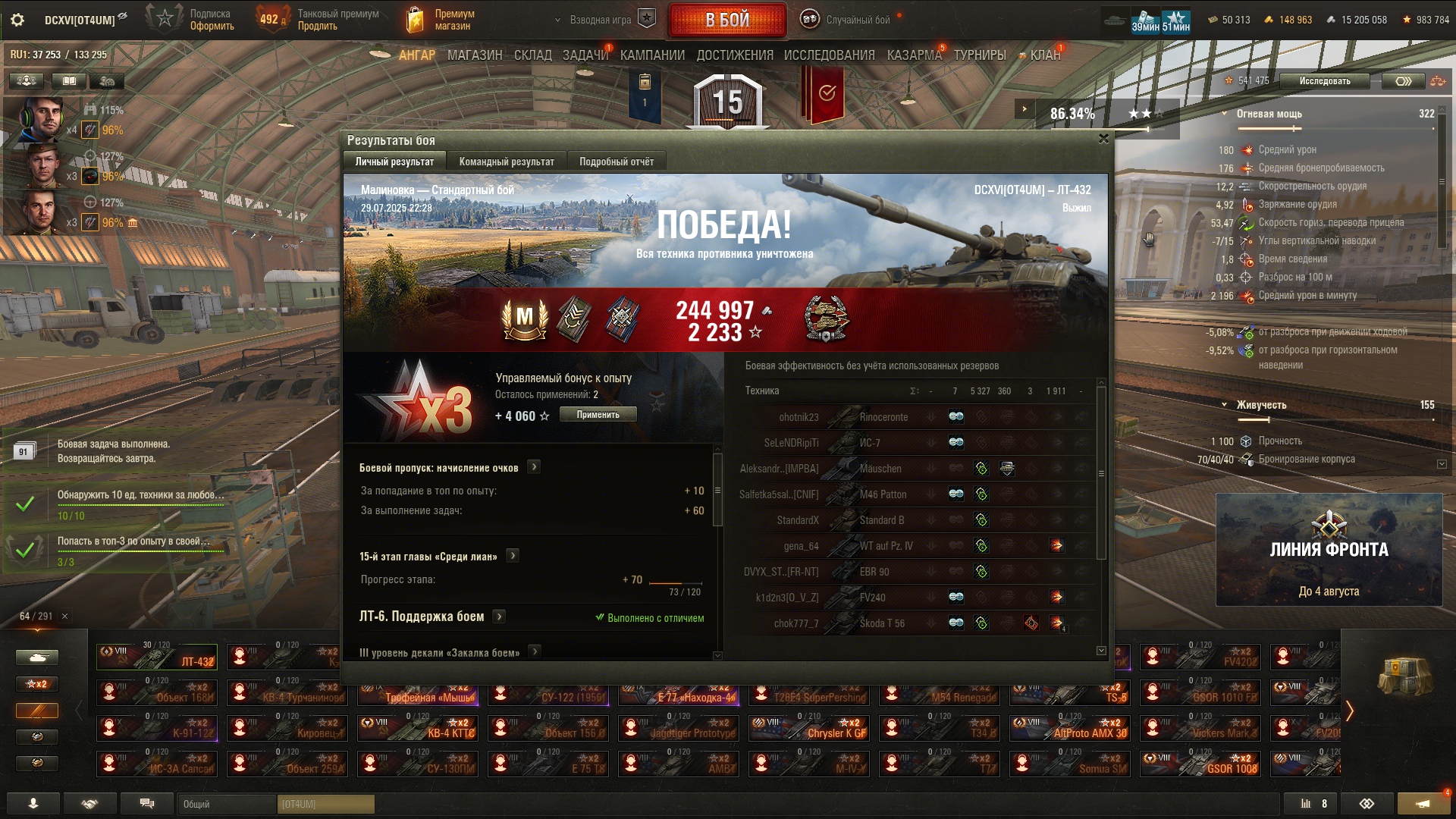
Task: Open the contacts list icon
Action: pos(33,803)
